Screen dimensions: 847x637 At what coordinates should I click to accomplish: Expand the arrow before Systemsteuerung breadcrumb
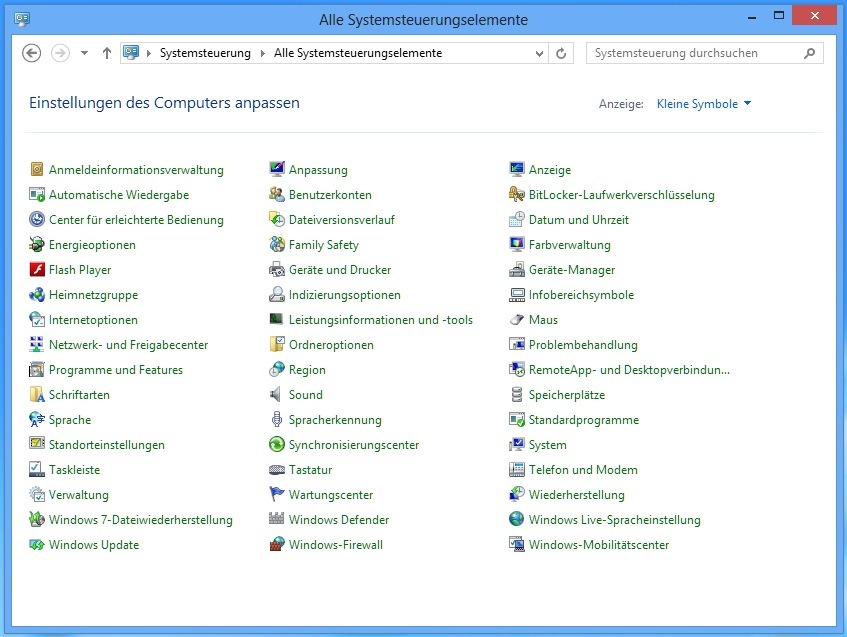tap(149, 53)
